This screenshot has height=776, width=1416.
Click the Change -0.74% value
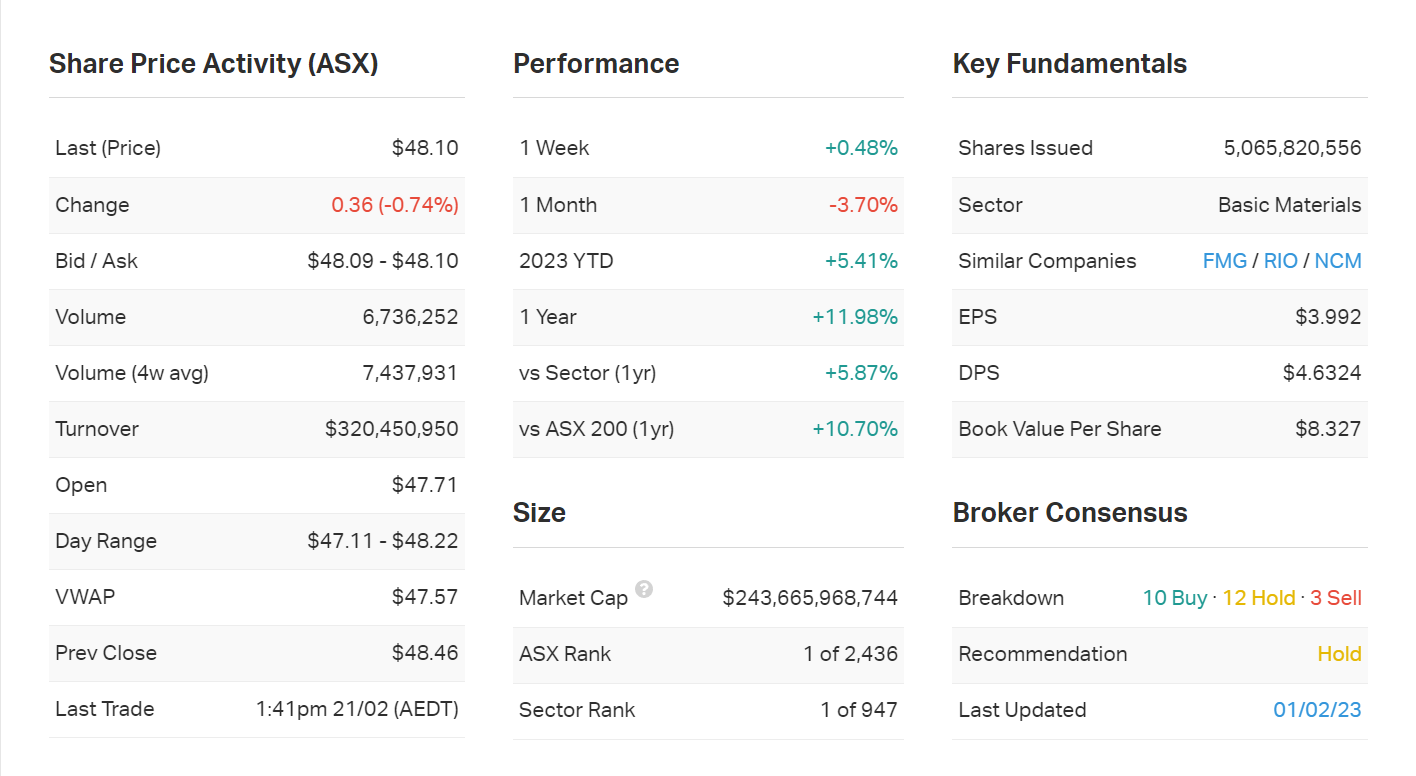tap(395, 205)
